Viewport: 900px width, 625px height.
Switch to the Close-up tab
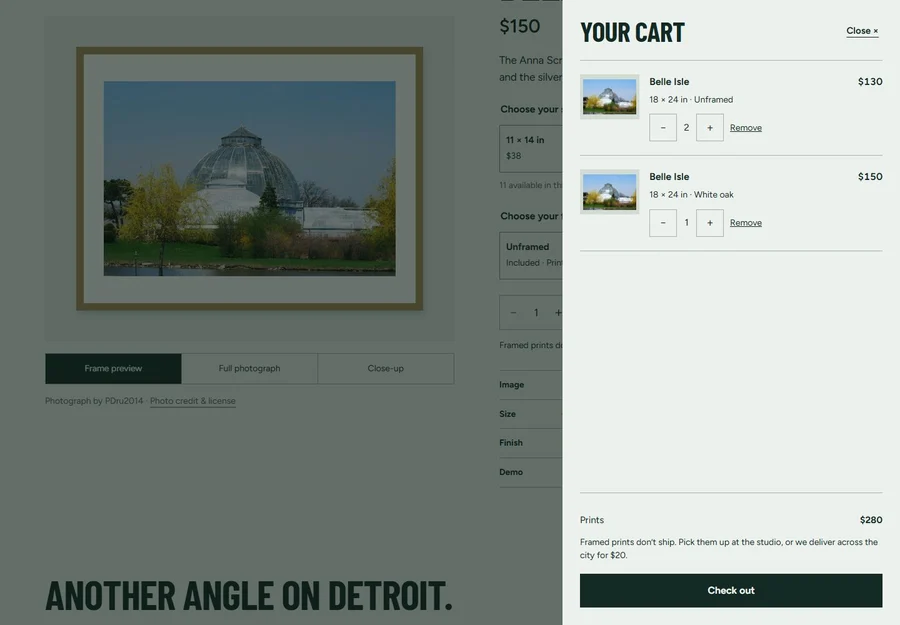click(386, 368)
